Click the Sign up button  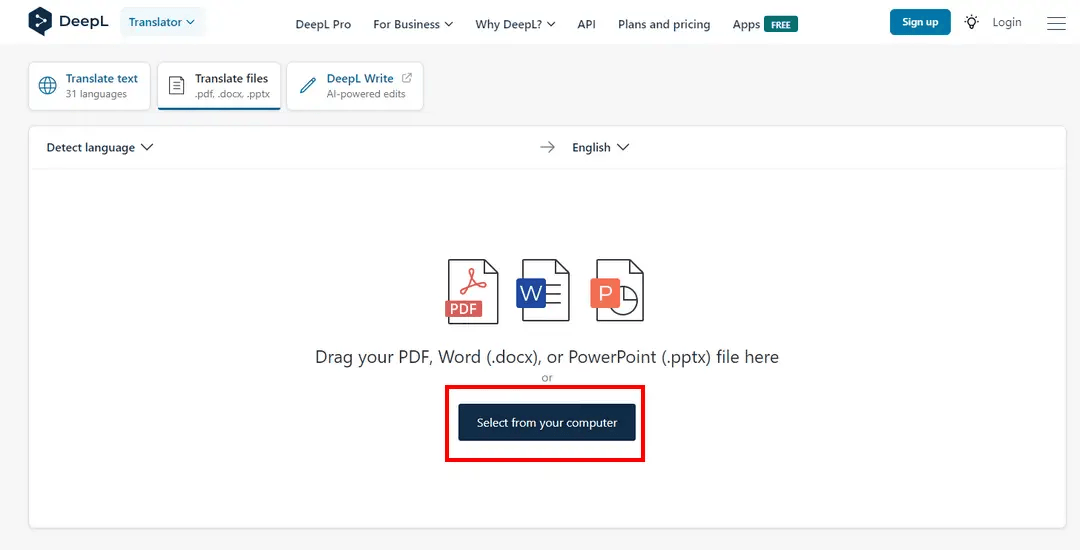[x=920, y=22]
